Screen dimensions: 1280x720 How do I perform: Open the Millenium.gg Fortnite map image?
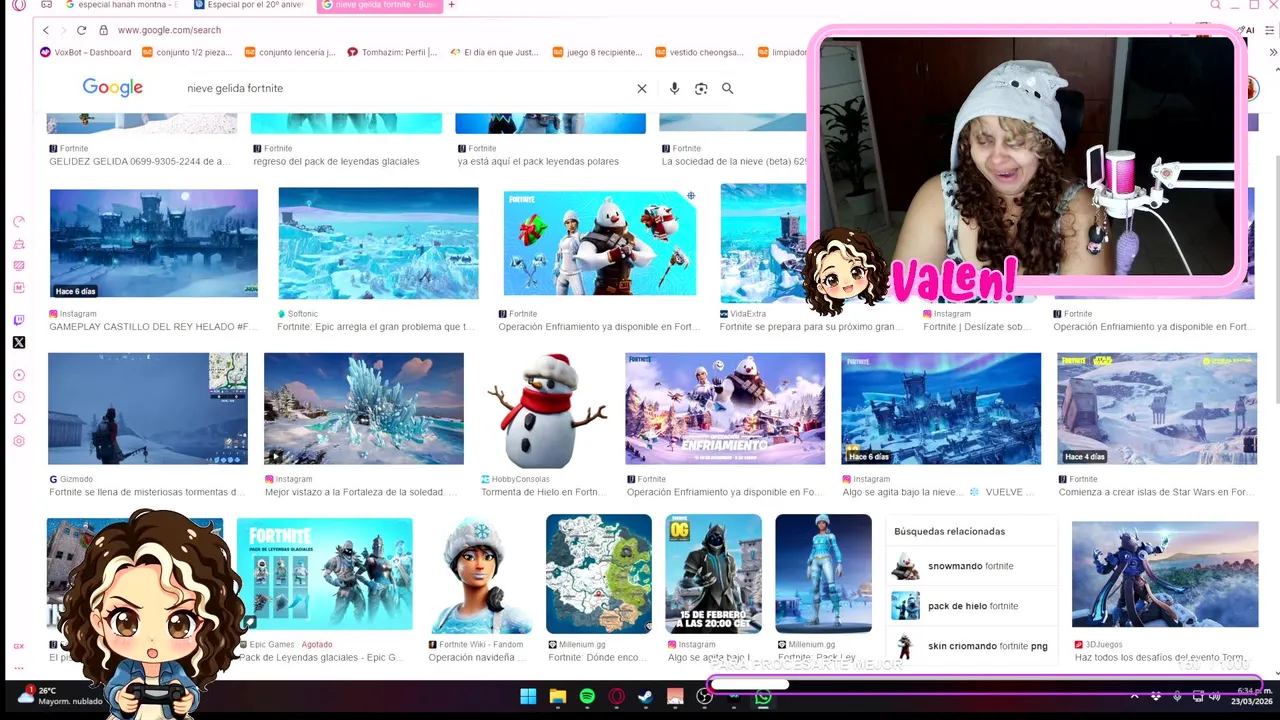[x=599, y=574]
